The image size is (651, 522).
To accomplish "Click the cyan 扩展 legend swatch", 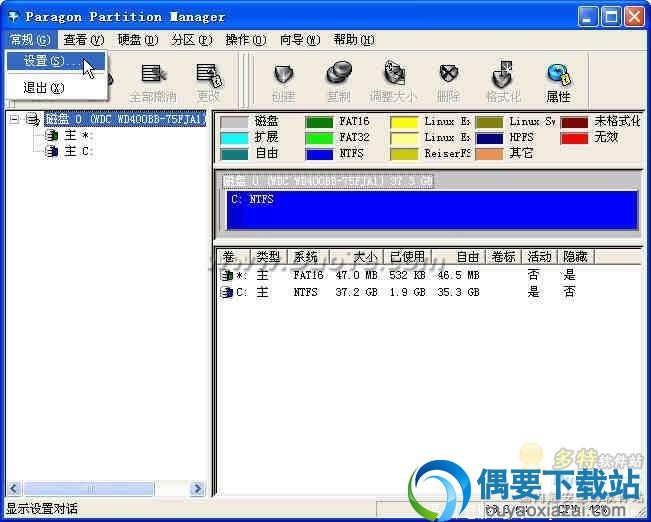I will tap(234, 138).
